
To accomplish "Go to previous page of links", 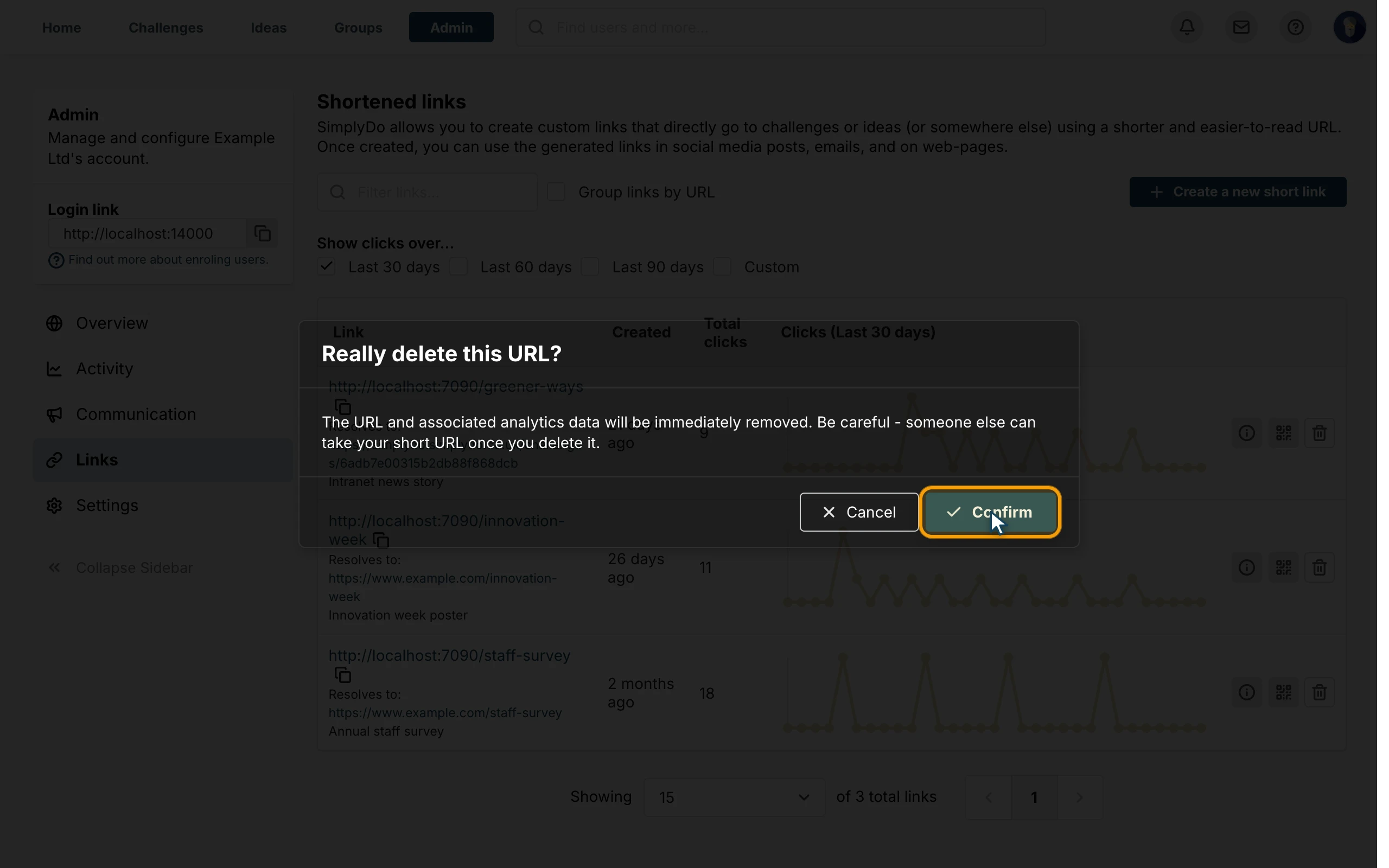I will 989,797.
